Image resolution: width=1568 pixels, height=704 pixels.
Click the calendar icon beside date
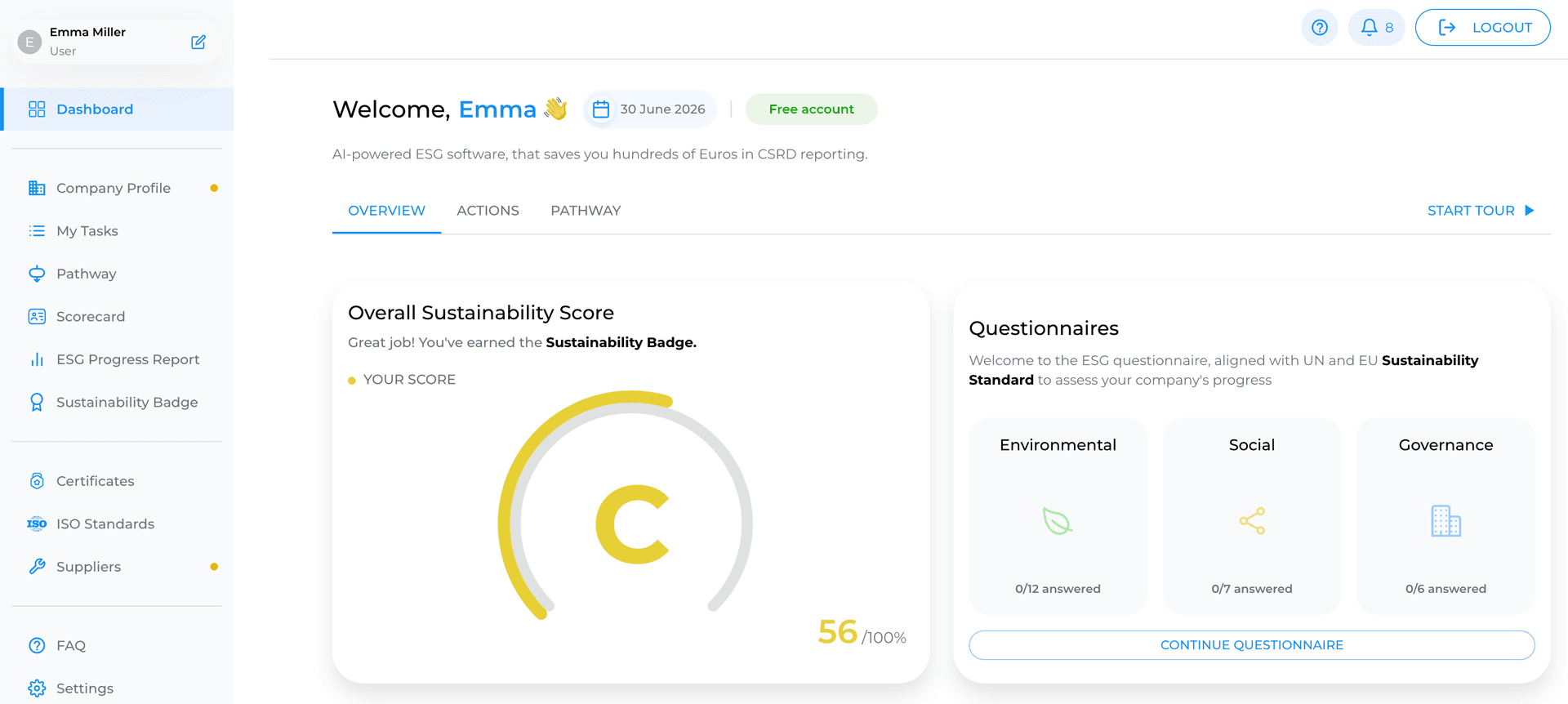[601, 109]
